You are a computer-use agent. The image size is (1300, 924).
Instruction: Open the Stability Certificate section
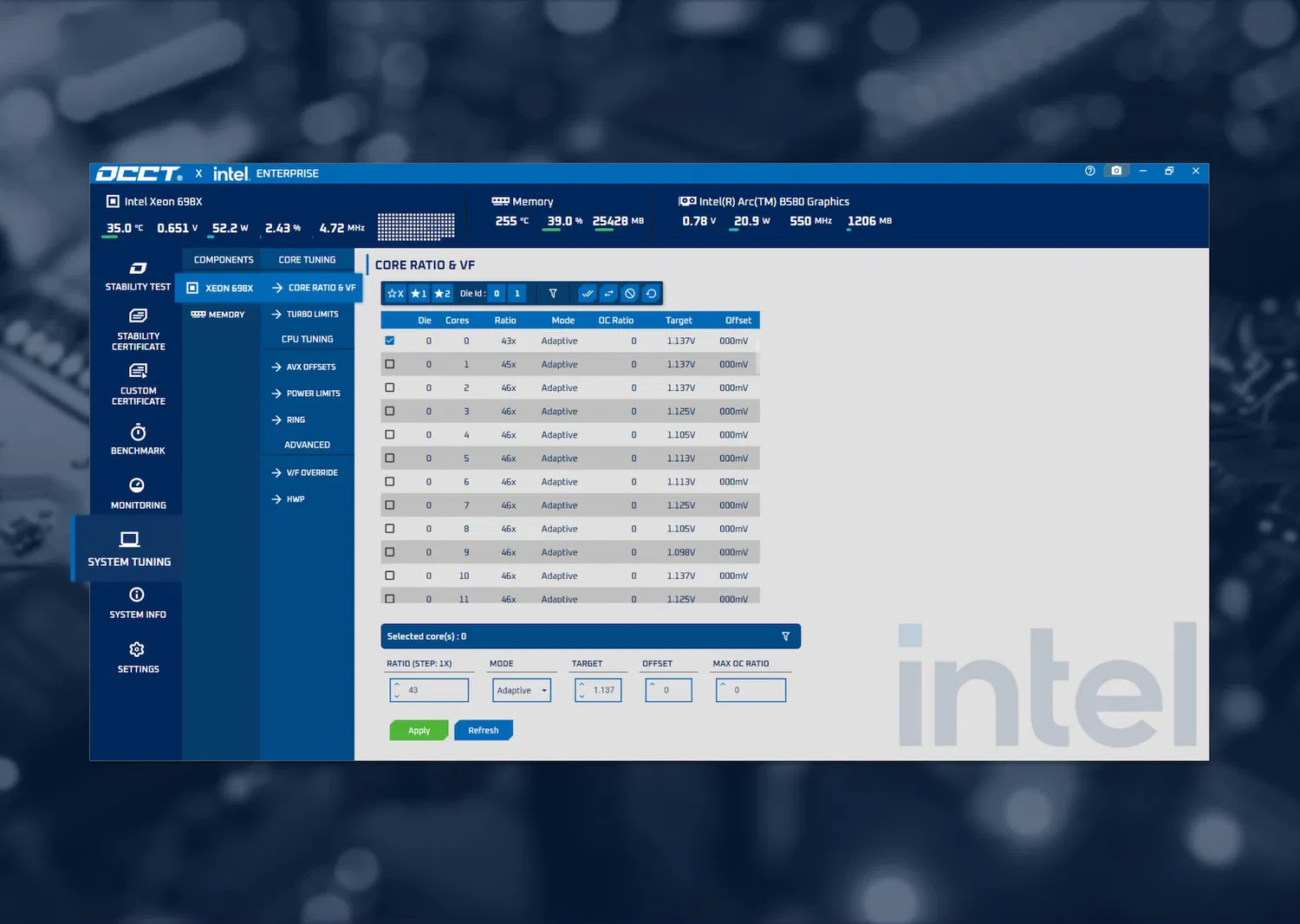138,329
